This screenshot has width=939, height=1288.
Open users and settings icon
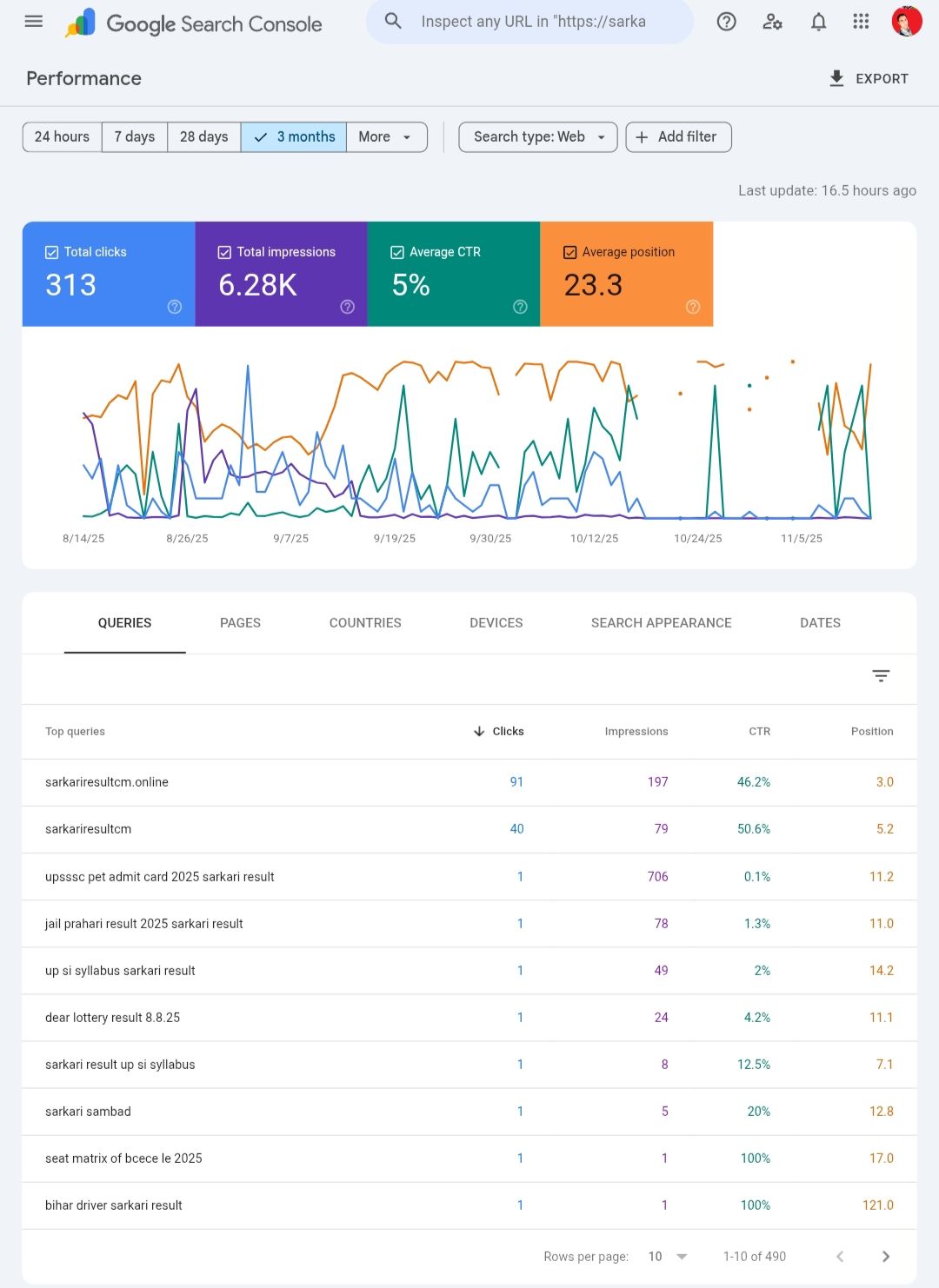[x=772, y=22]
